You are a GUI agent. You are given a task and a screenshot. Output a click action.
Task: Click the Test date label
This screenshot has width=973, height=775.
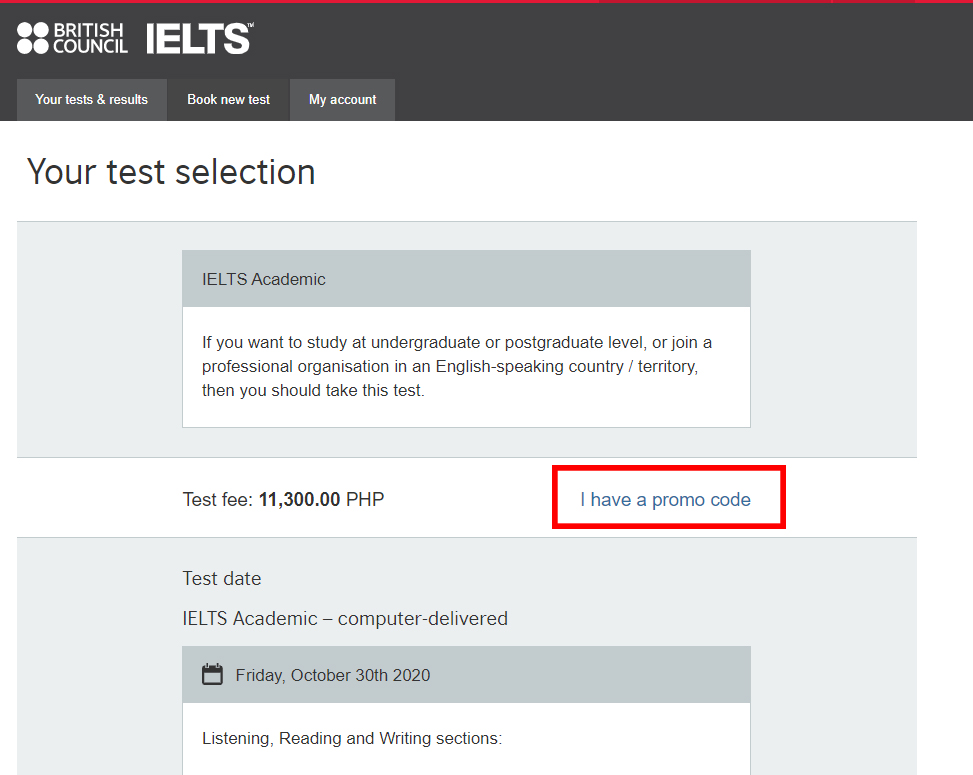click(222, 578)
